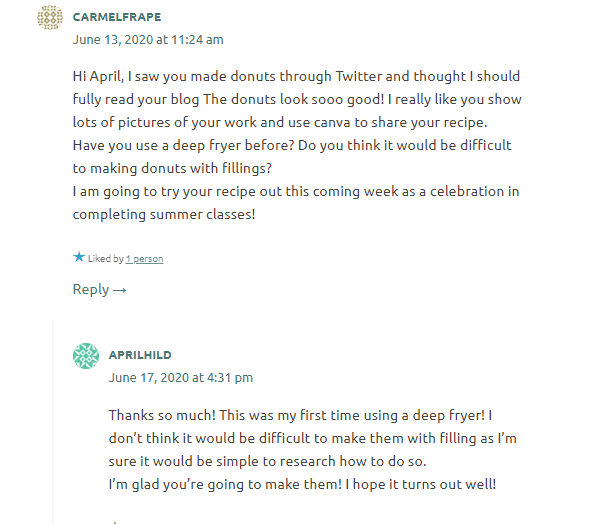Click the APRILHILD green avatar
This screenshot has height=524, width=615.
pyautogui.click(x=86, y=356)
